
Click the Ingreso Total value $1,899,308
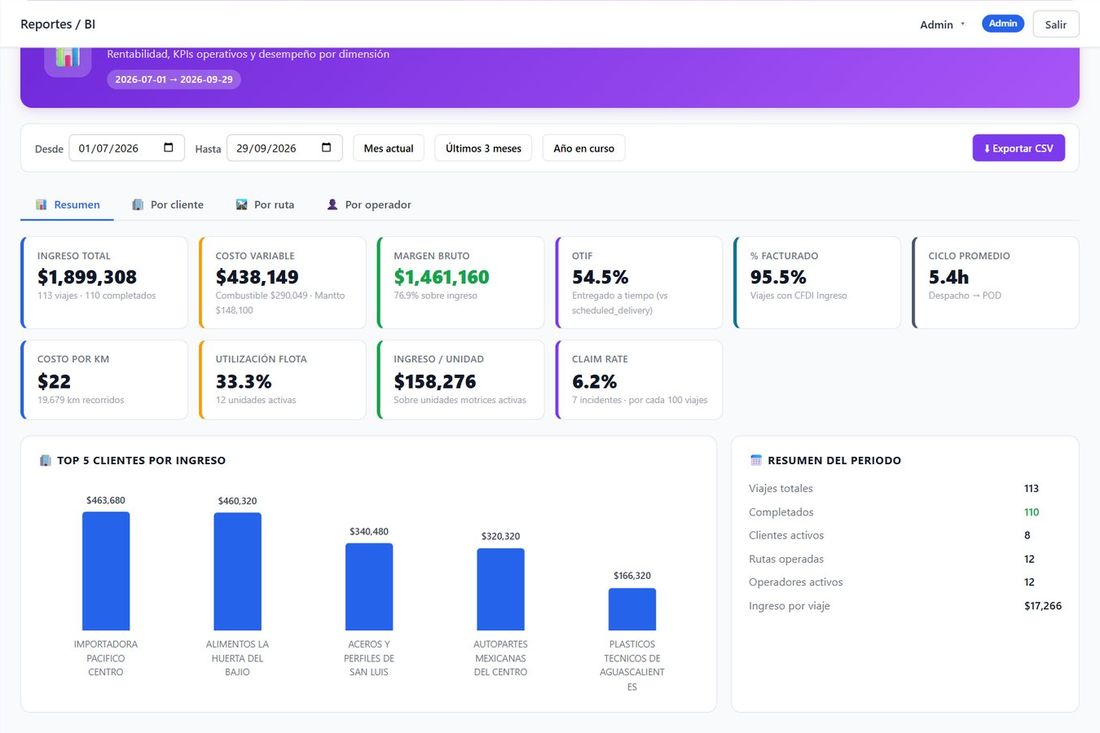(87, 277)
